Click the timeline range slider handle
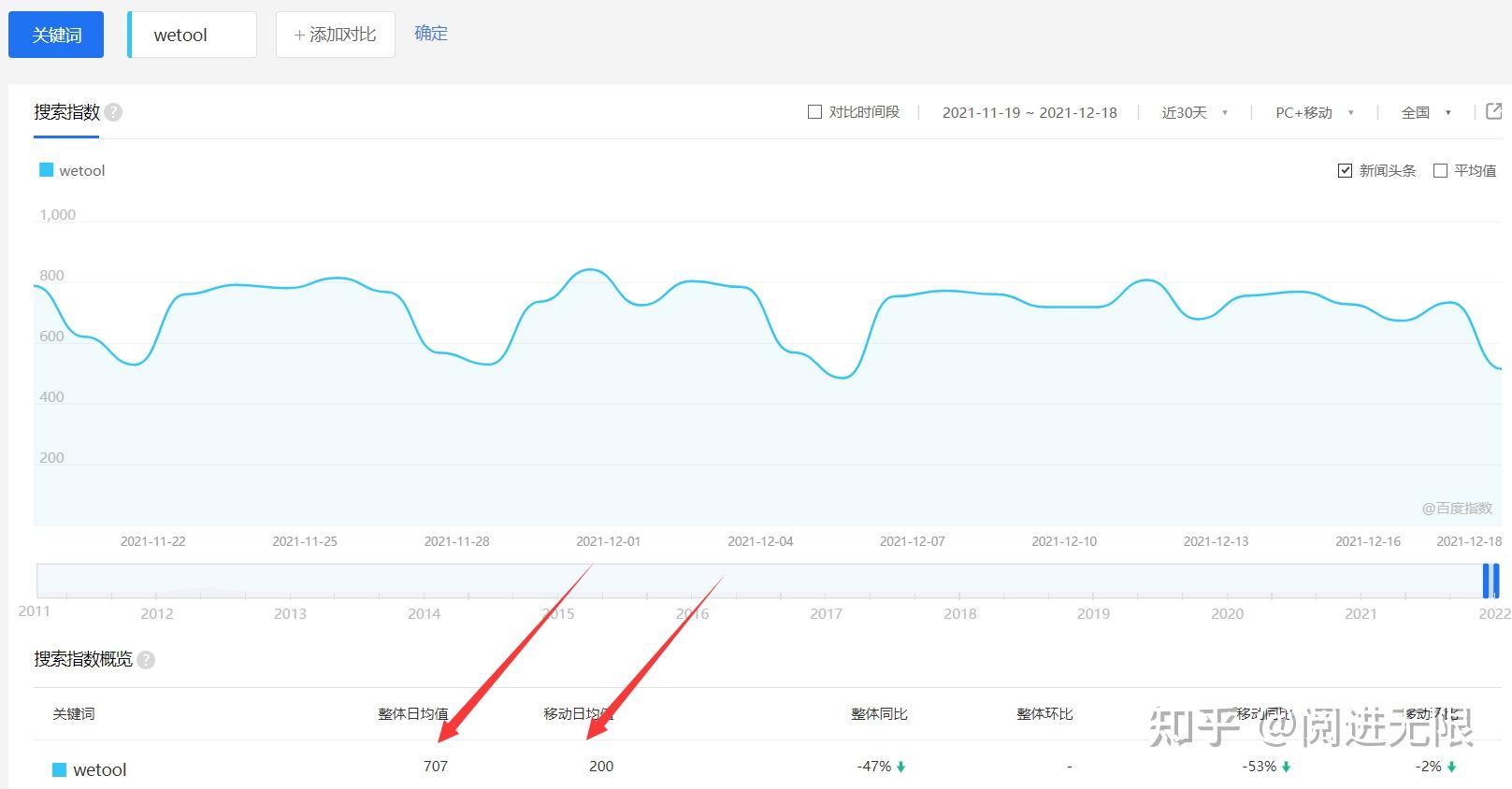This screenshot has width=1512, height=789. (1490, 581)
